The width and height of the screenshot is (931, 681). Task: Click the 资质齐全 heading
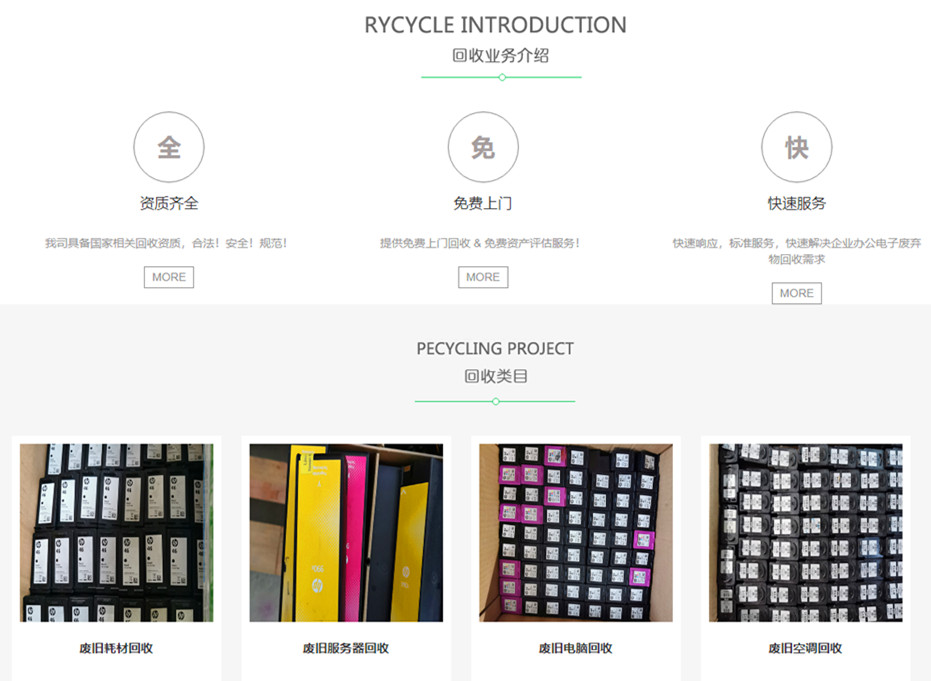[169, 203]
